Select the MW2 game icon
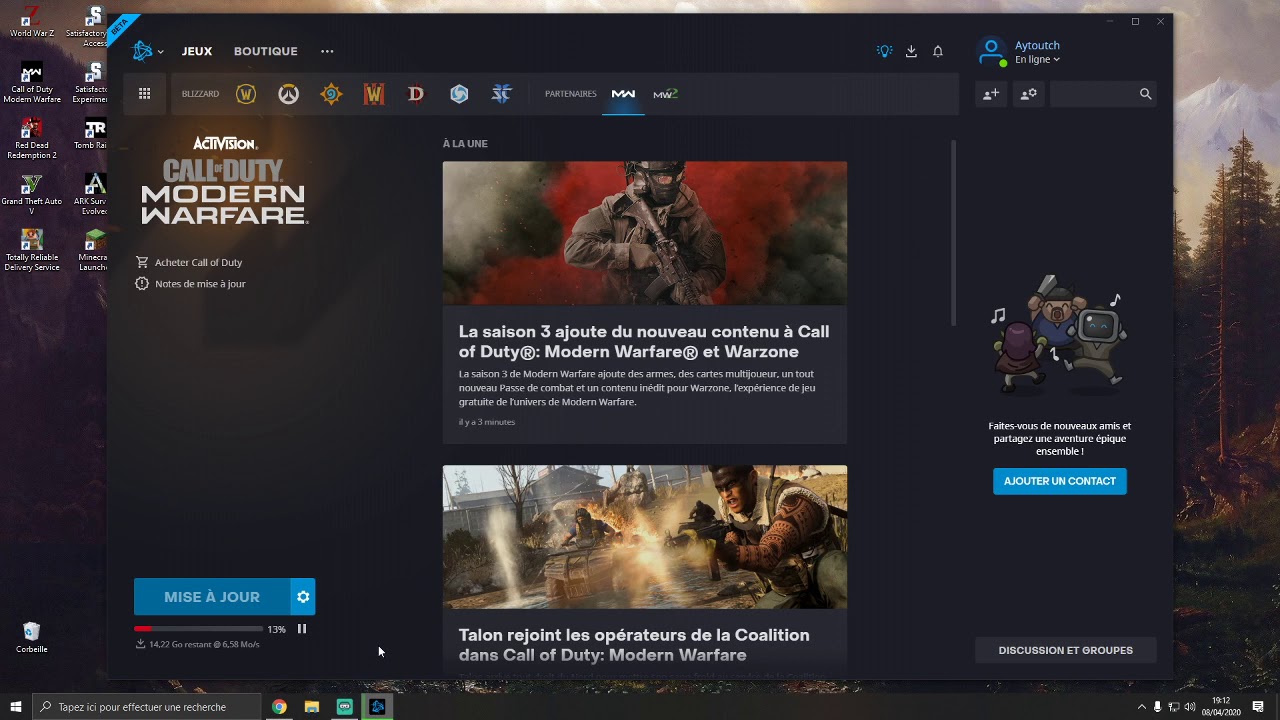Screen dimensions: 1280x720 665,94
